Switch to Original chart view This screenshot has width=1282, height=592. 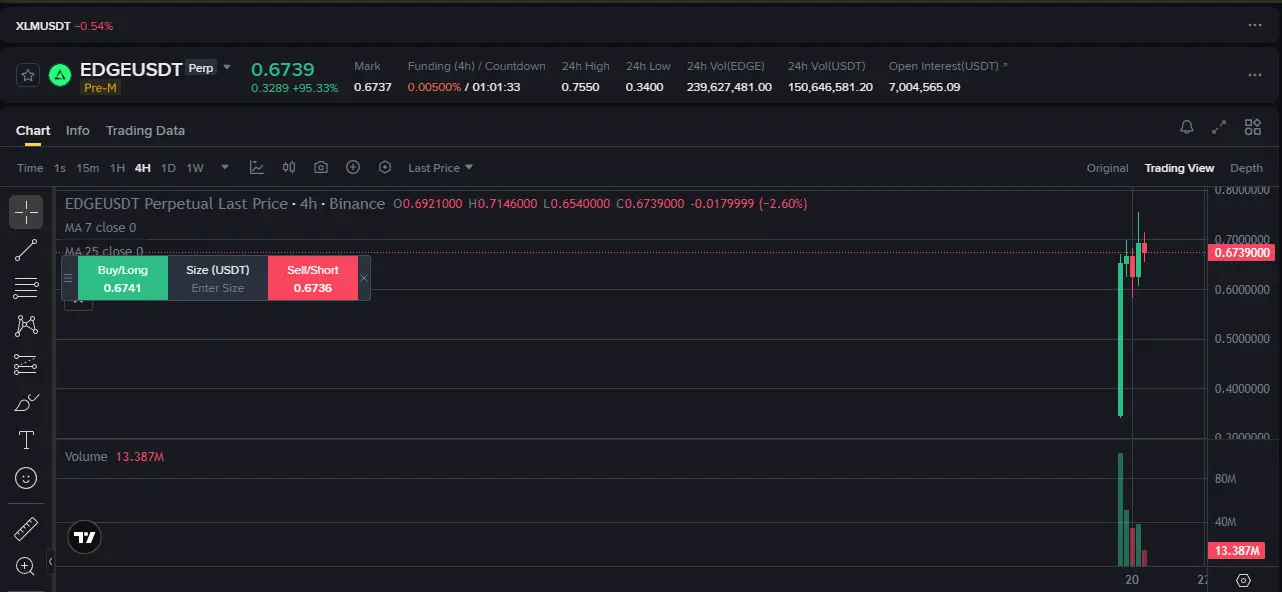pyautogui.click(x=1107, y=168)
